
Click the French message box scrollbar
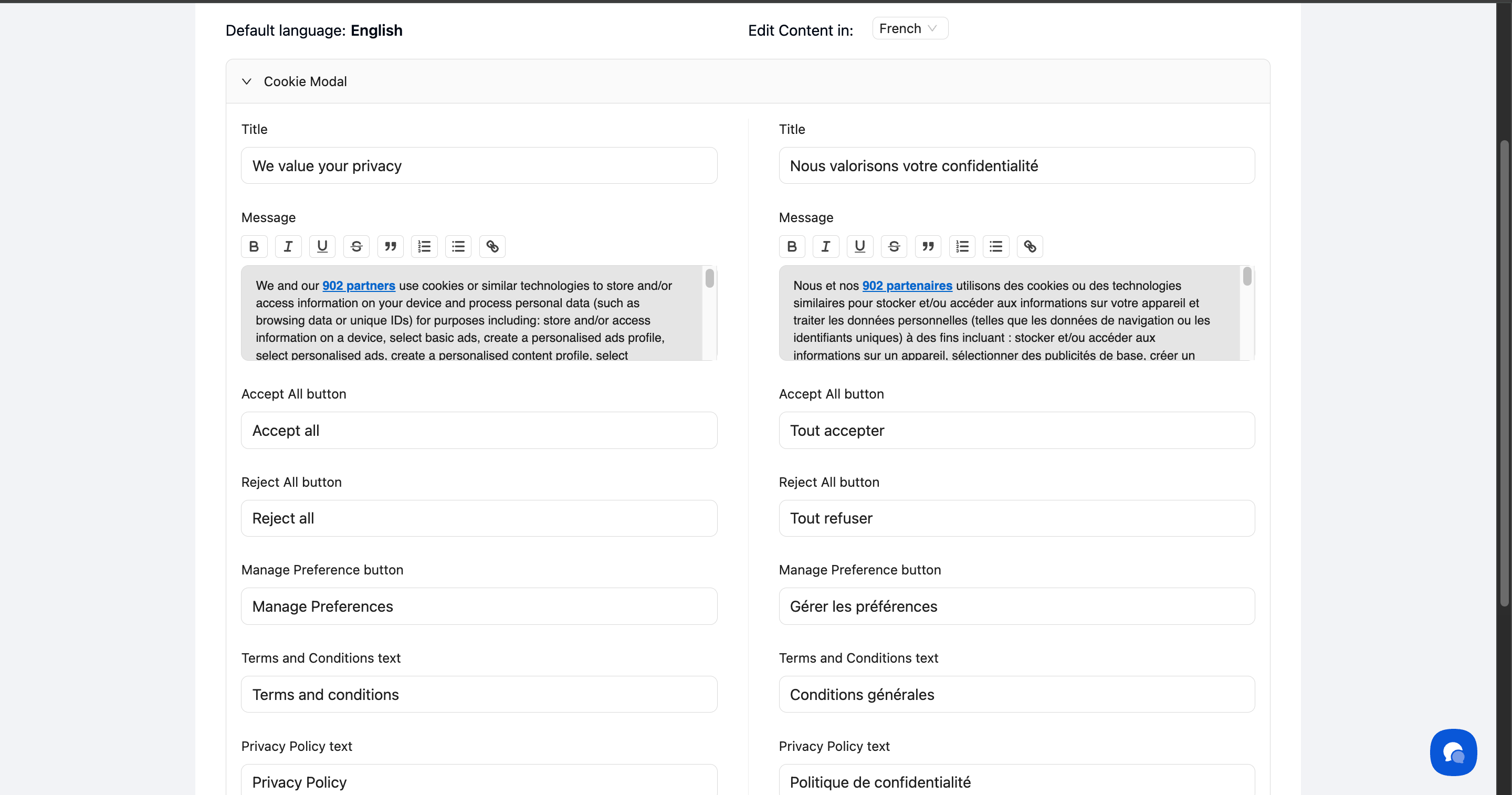[1247, 277]
